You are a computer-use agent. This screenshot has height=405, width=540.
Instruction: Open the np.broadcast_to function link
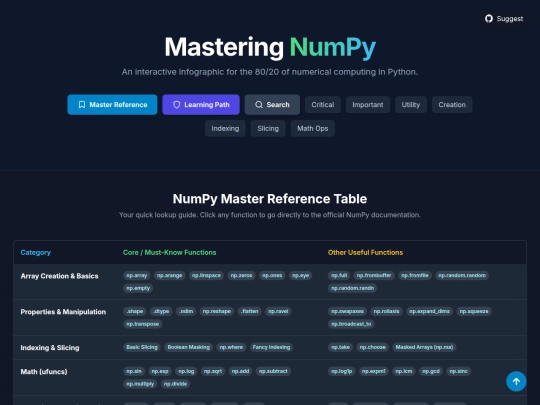click(x=351, y=324)
